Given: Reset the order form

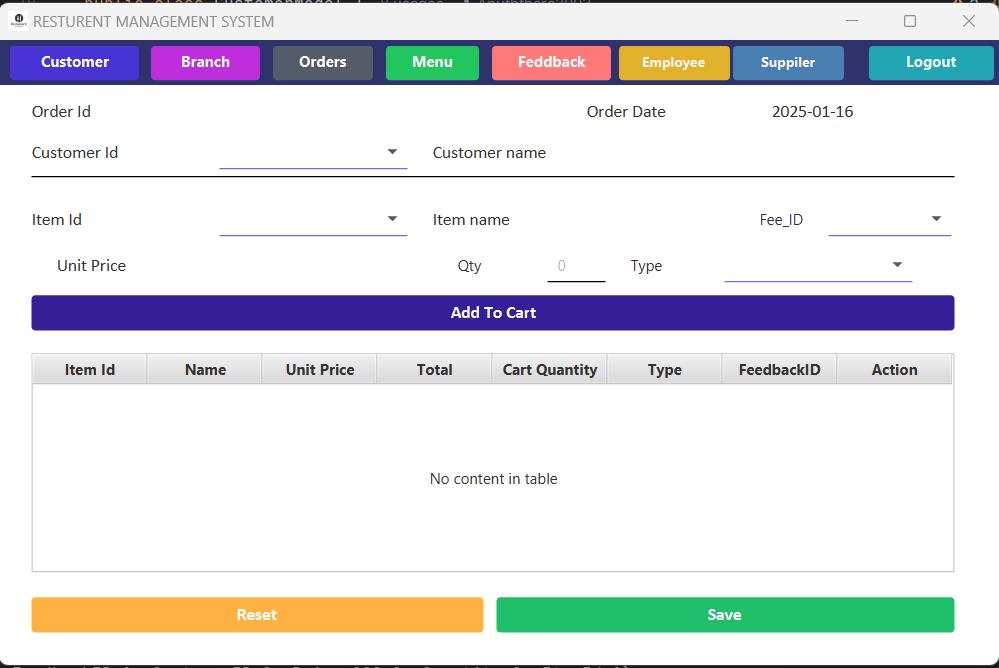Looking at the screenshot, I should click(x=257, y=615).
